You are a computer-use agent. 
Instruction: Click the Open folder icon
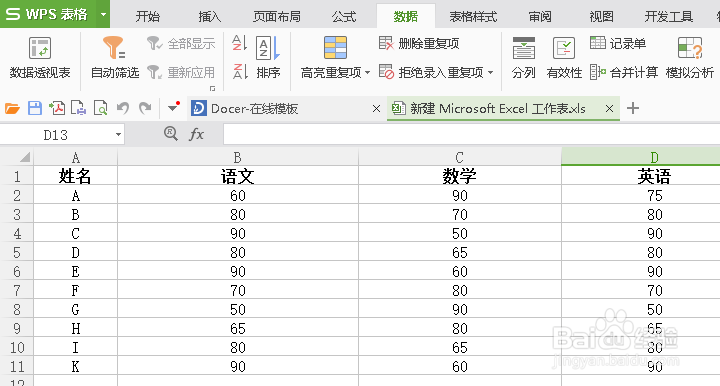coord(12,108)
